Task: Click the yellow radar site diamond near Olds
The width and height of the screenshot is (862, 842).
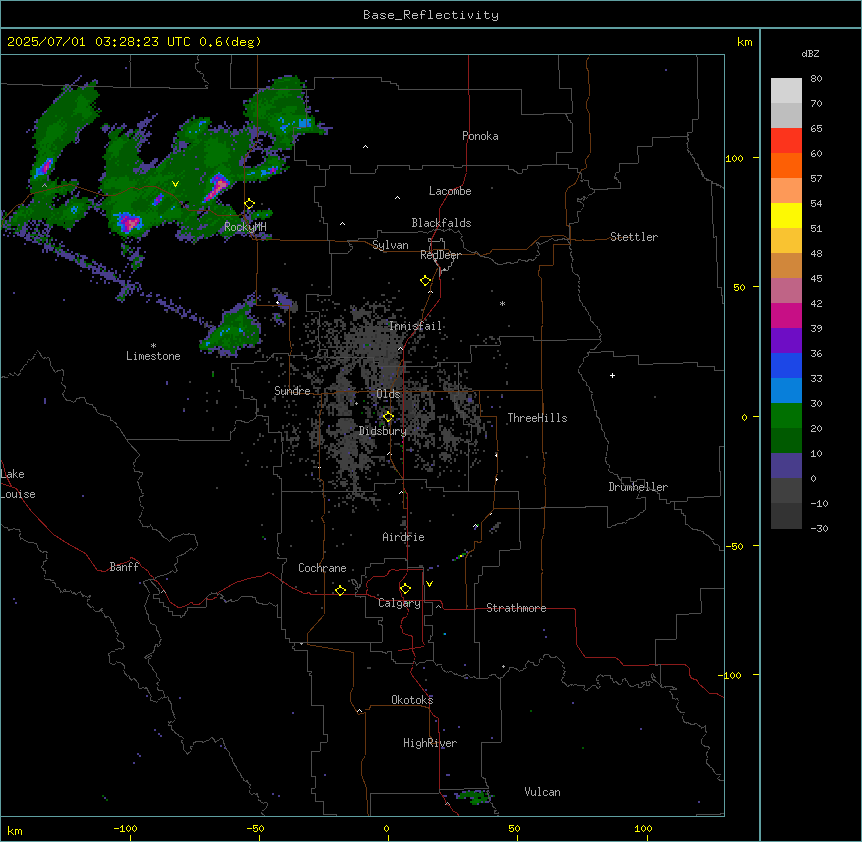Action: [x=388, y=417]
